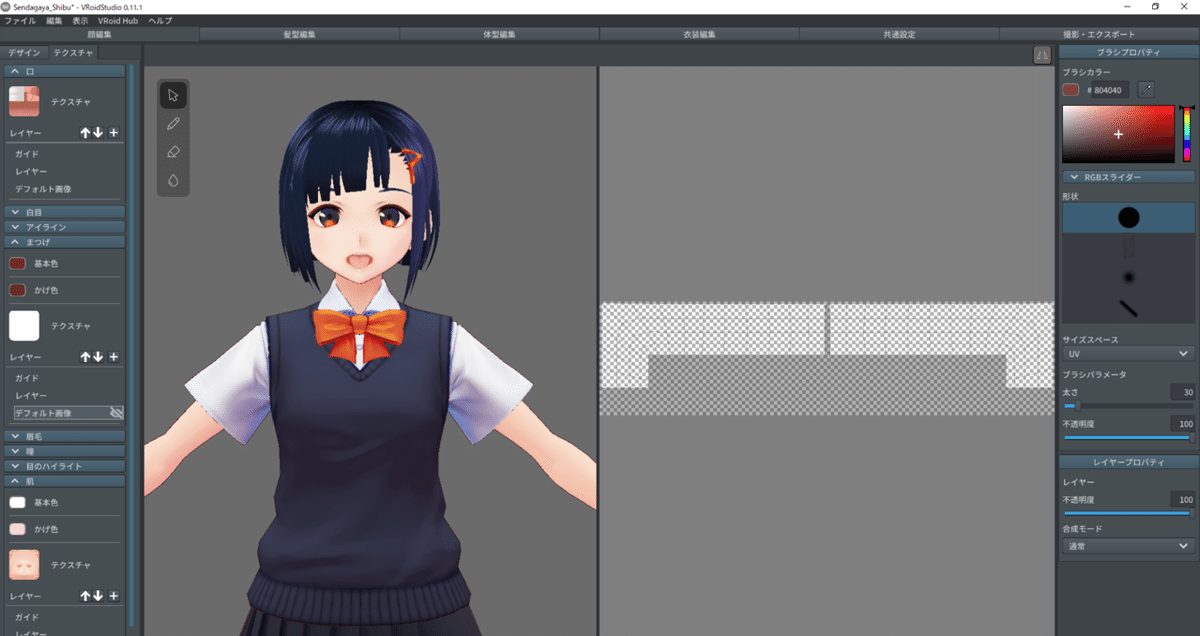
Task: Click the brush color swatch next to #804040
Action: tap(1071, 90)
